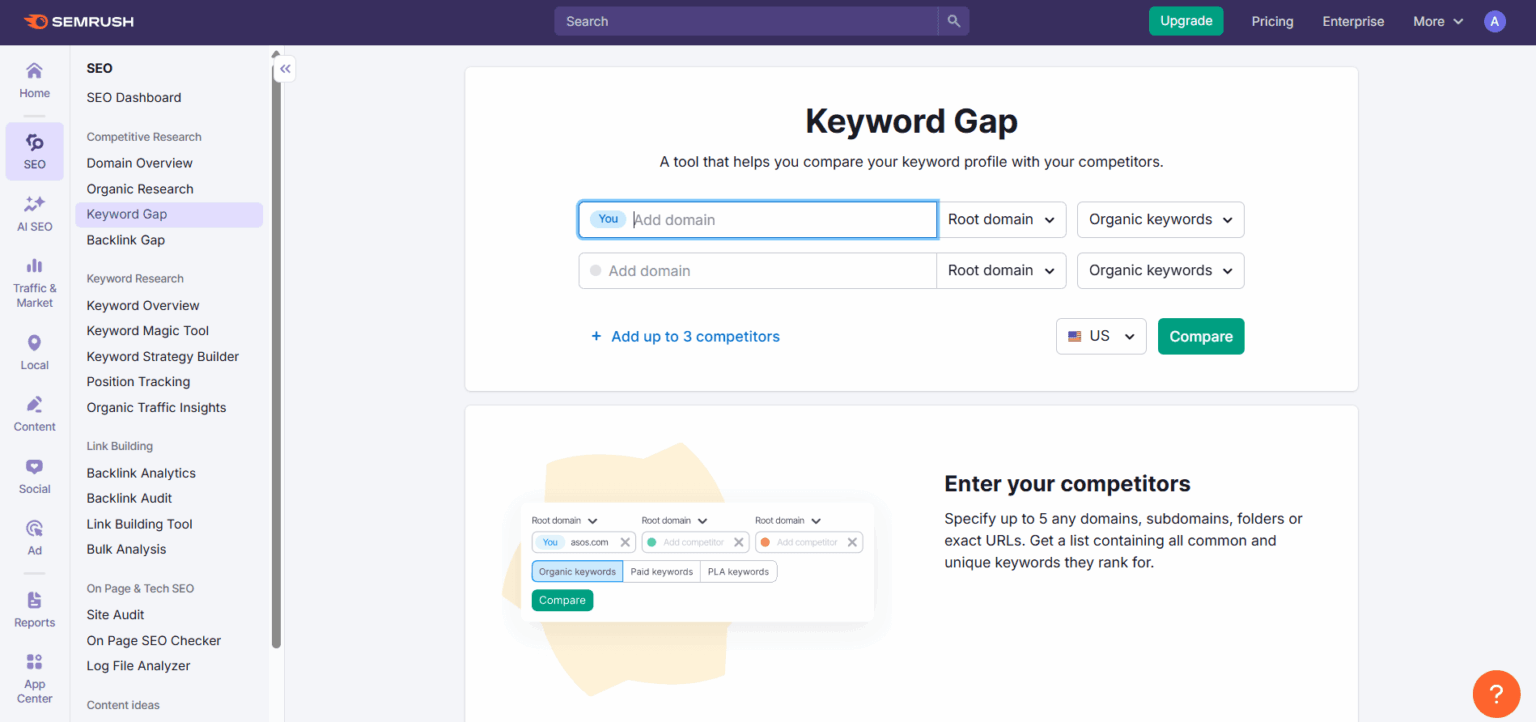Screen dimensions: 1536x722
Task: Select Backlink Gap in SEO menu
Action: 126,240
